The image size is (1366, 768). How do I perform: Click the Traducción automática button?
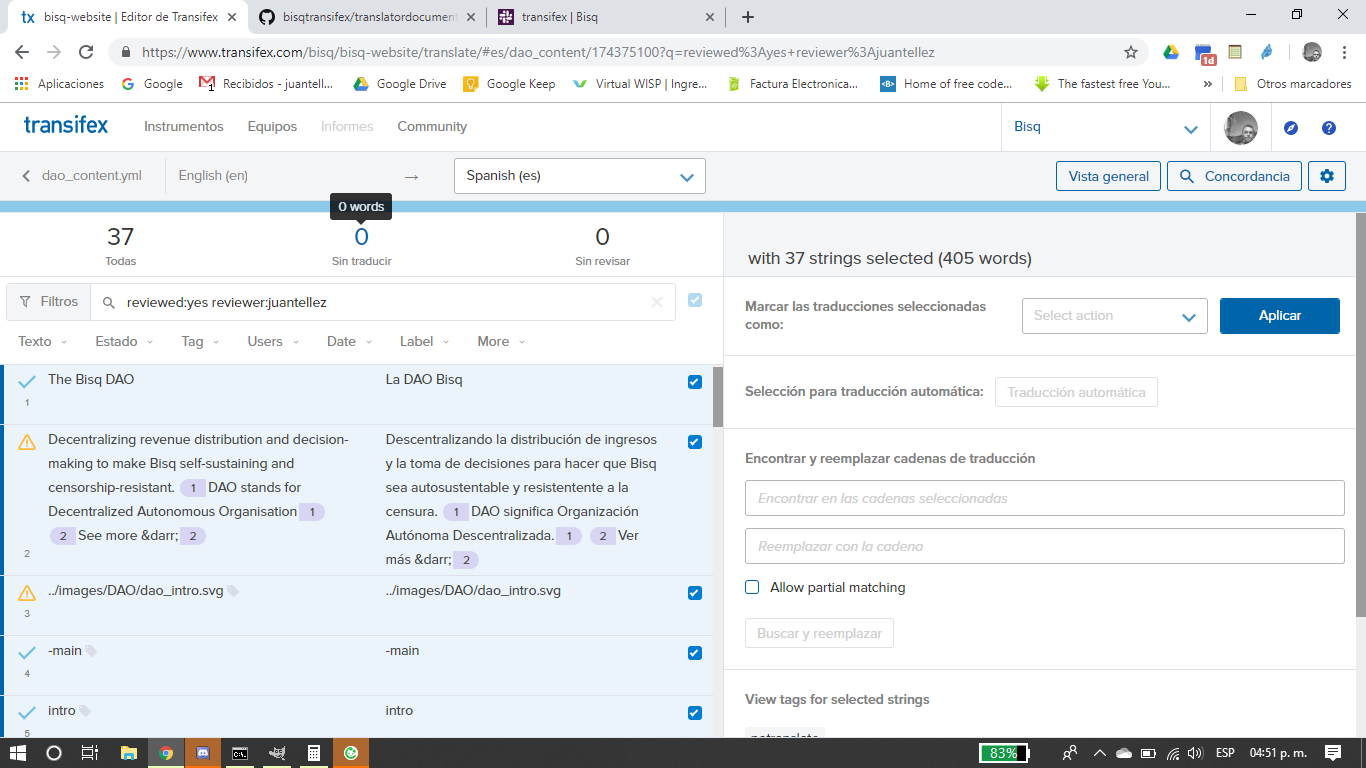click(x=1076, y=392)
